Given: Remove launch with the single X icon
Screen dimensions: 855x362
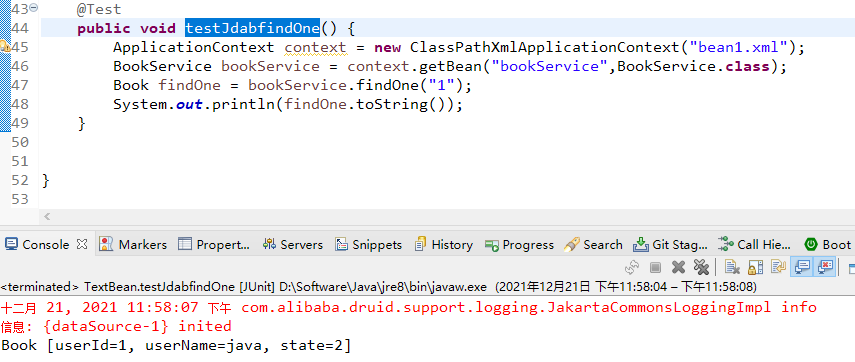Looking at the screenshot, I should point(678,267).
